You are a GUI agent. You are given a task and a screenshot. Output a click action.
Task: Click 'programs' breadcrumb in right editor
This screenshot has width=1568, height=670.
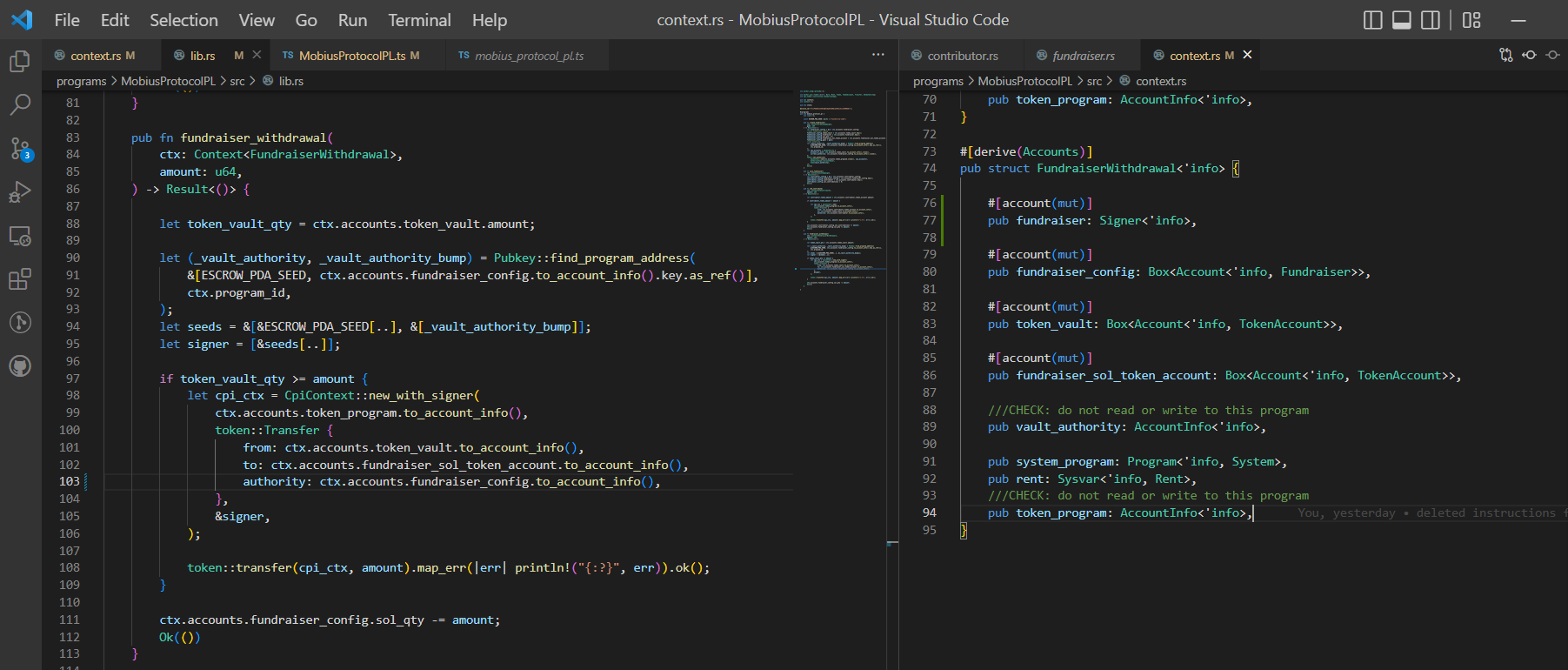937,81
